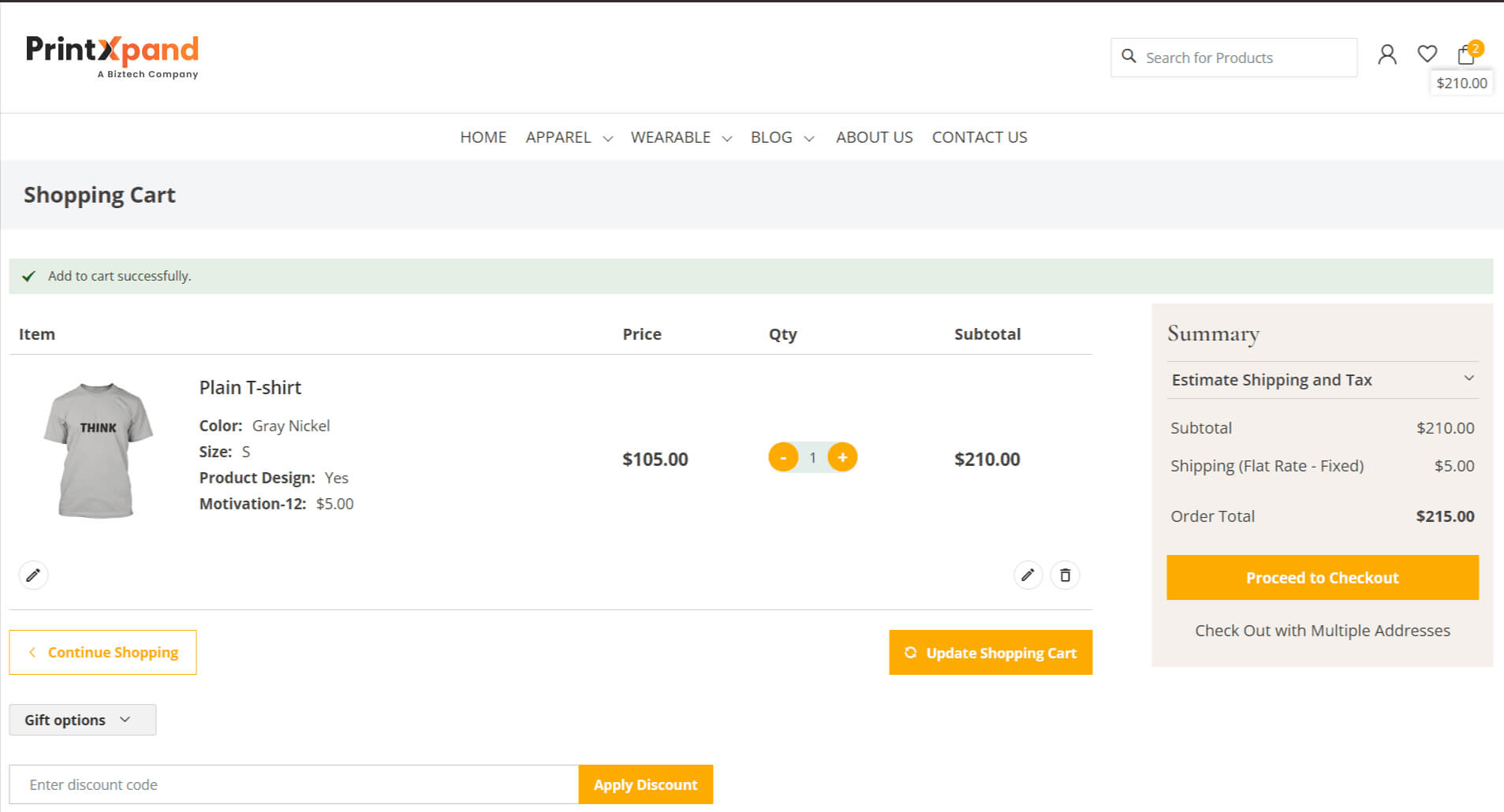The width and height of the screenshot is (1504, 812).
Task: Click the search magnifier icon
Action: [x=1129, y=57]
